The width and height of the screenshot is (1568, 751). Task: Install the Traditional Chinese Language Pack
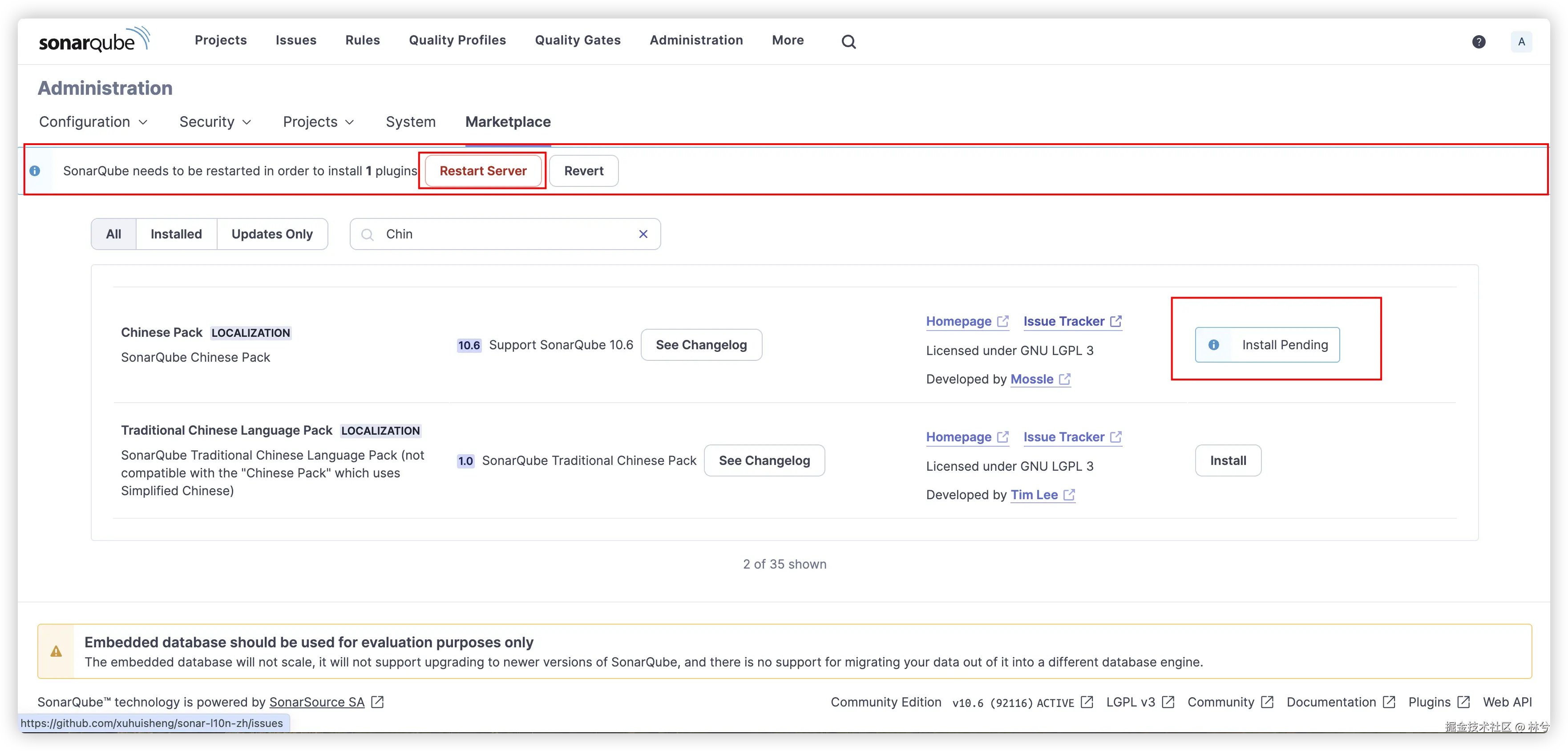(x=1228, y=461)
